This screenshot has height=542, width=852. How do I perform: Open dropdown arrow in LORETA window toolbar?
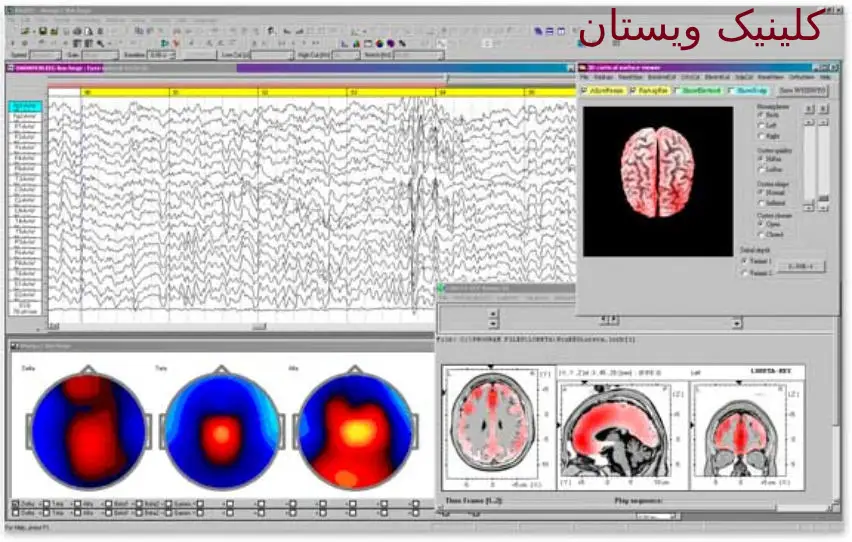737,323
